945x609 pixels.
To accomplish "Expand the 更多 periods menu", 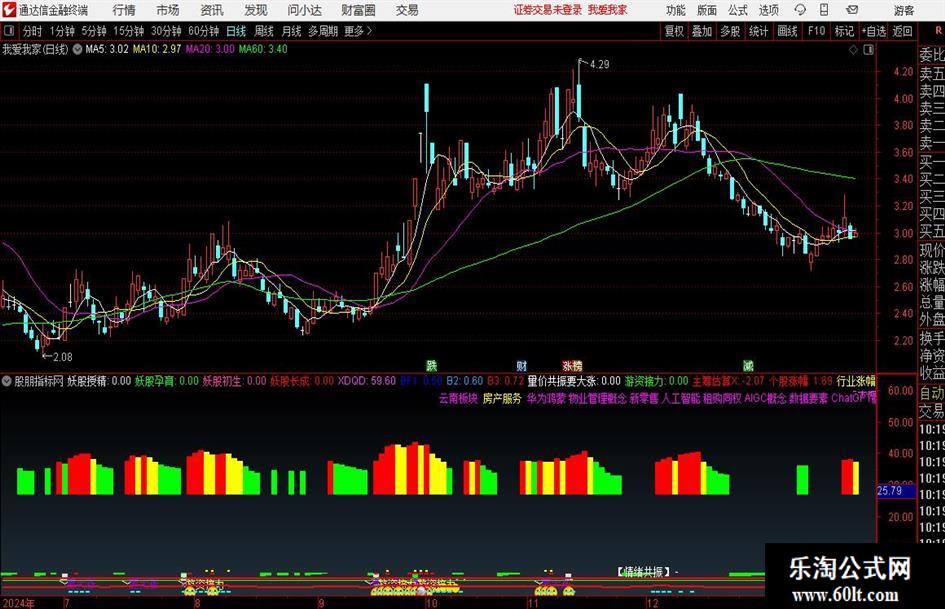I will (358, 31).
